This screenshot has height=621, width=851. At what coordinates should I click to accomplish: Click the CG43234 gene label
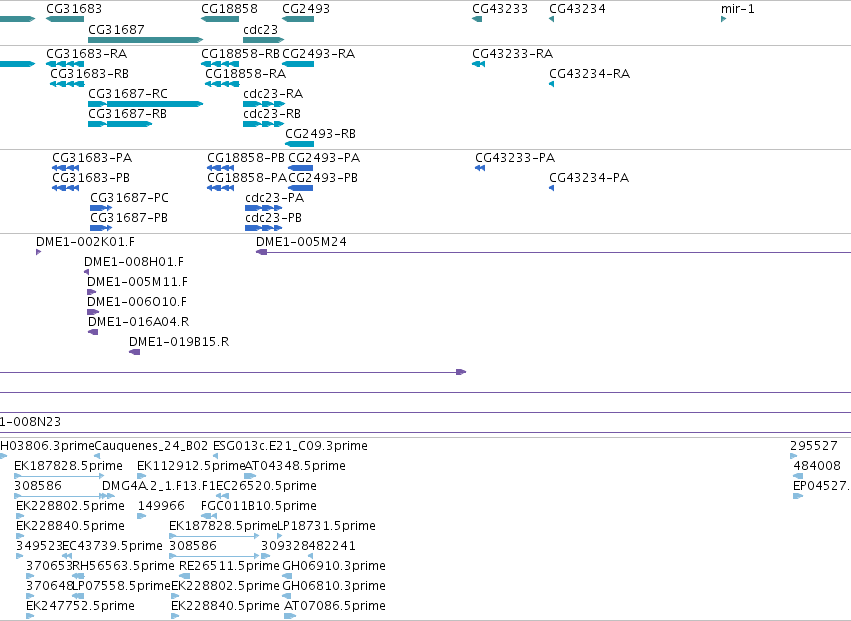577,9
